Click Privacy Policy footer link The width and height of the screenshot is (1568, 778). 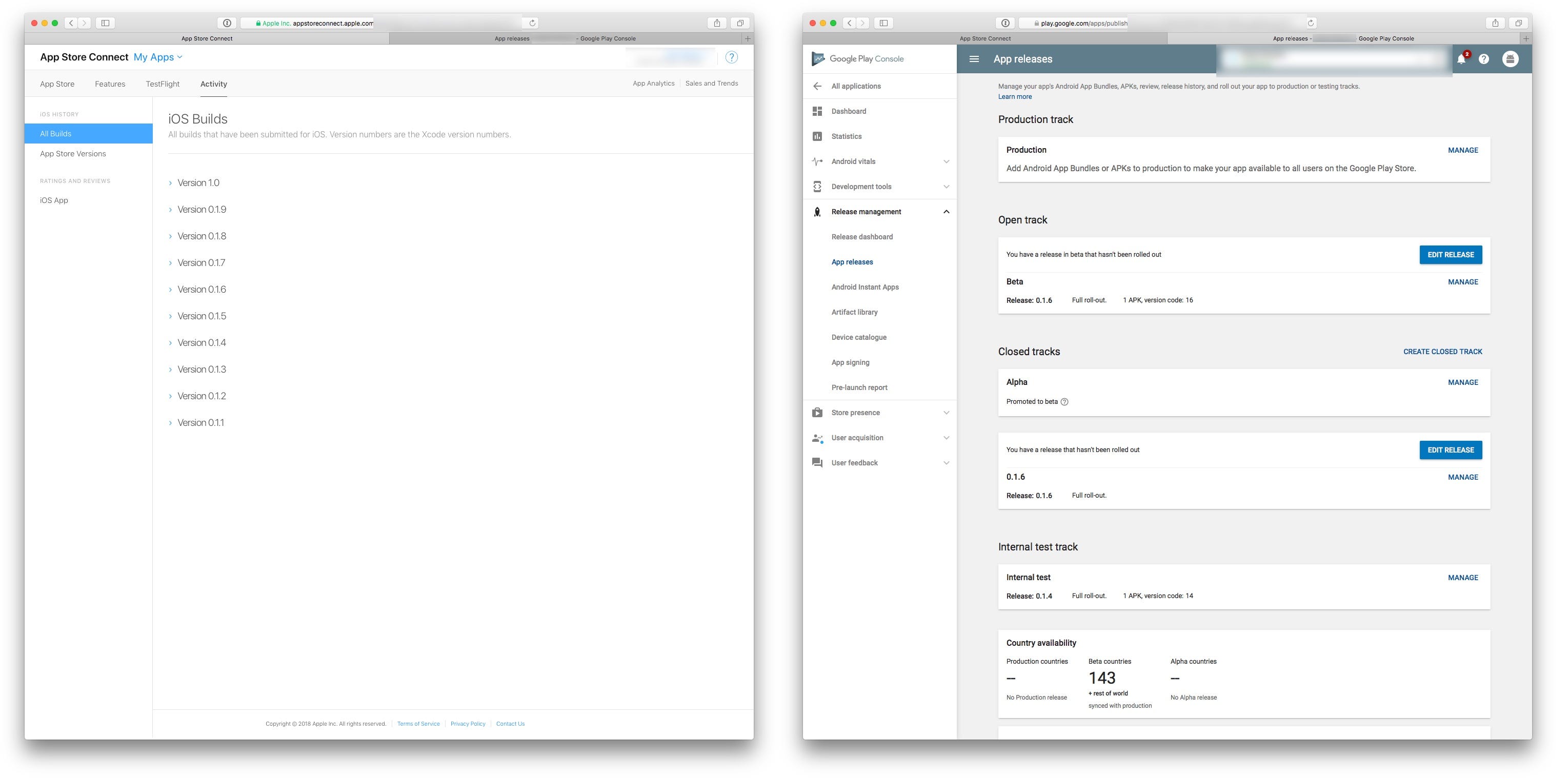(x=468, y=724)
